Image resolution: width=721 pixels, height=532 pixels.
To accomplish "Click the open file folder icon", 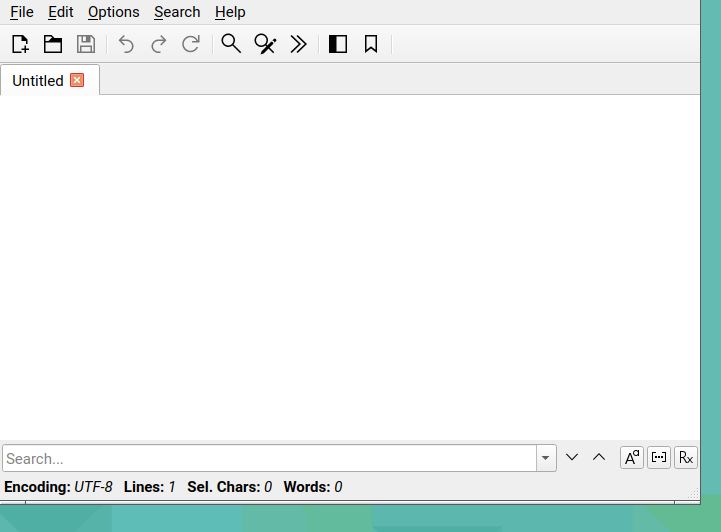I will coord(53,44).
